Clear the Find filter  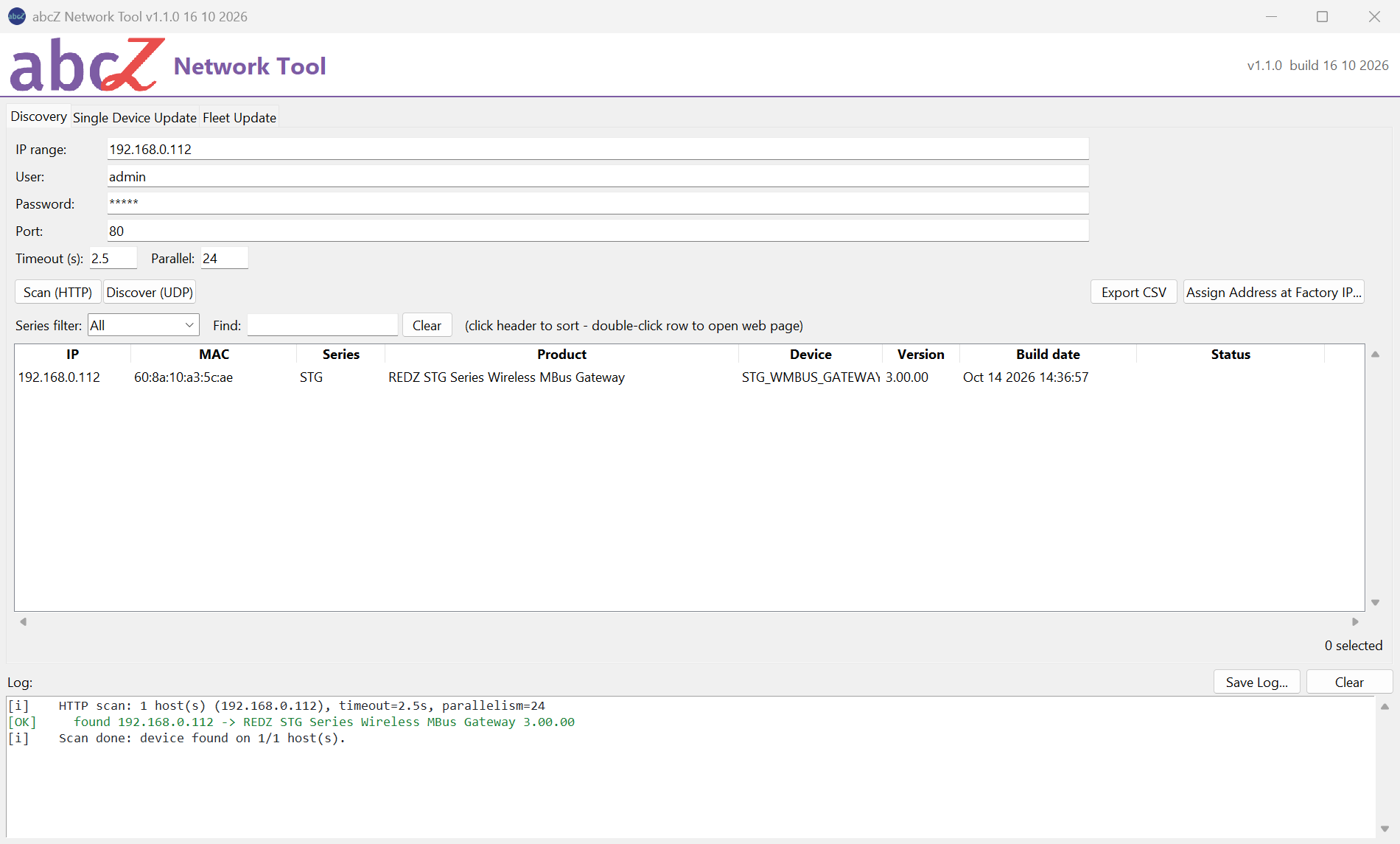(x=427, y=325)
